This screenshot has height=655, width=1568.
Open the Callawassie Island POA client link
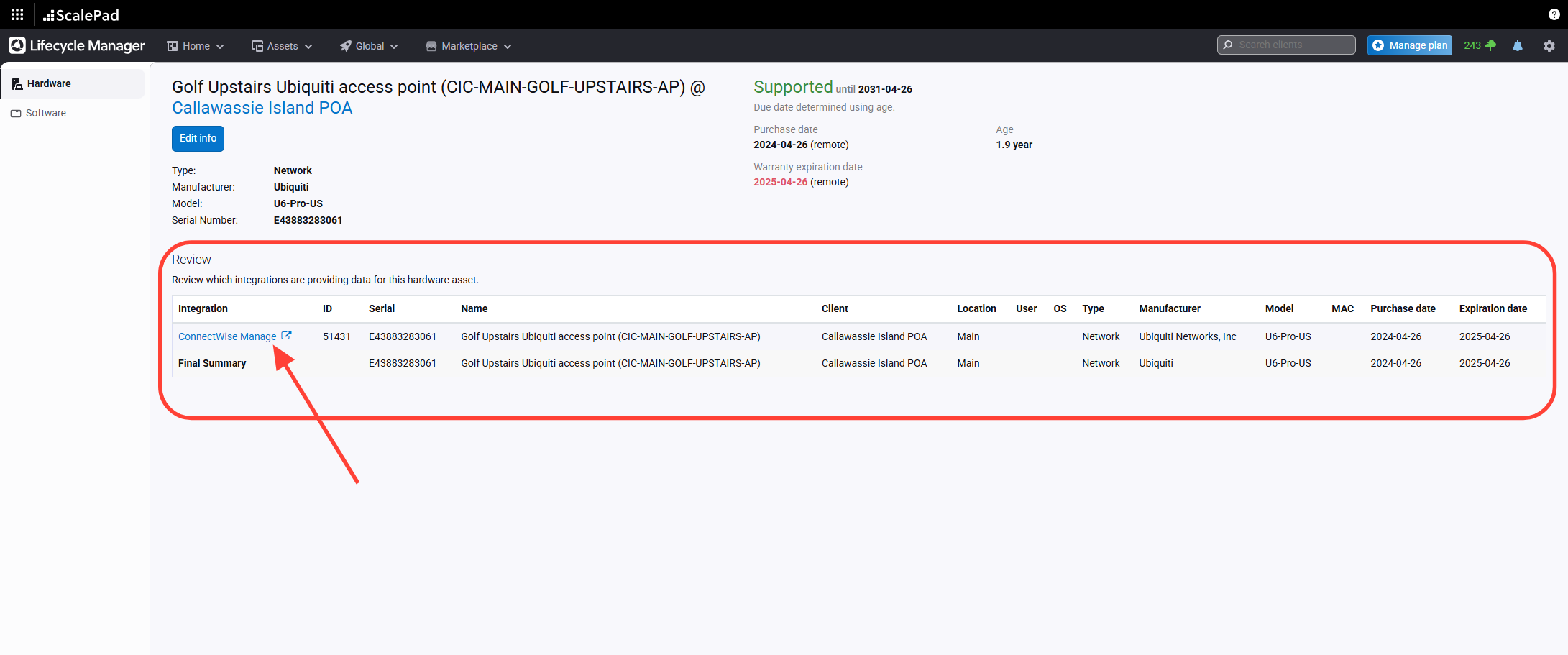click(x=262, y=108)
